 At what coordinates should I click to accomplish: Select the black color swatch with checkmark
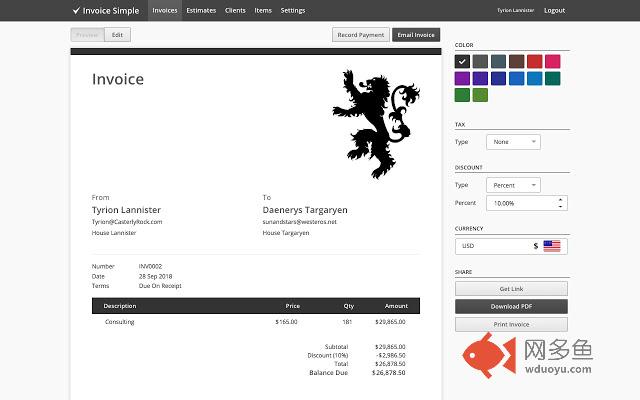(x=462, y=62)
